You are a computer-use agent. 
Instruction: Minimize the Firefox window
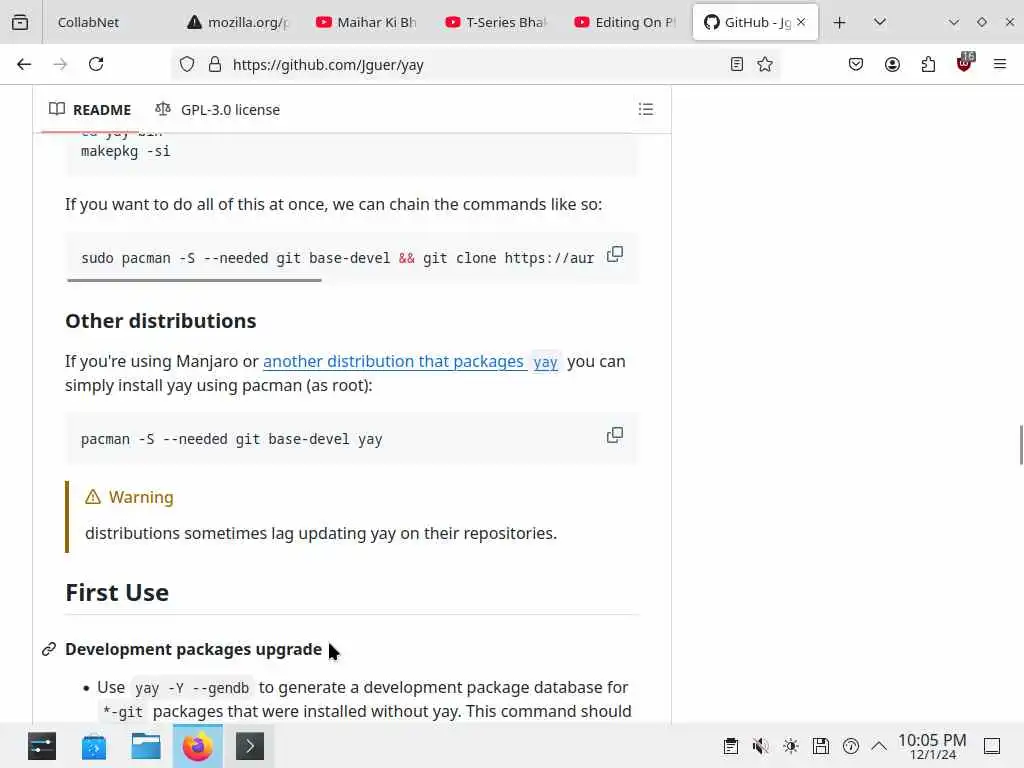954,22
